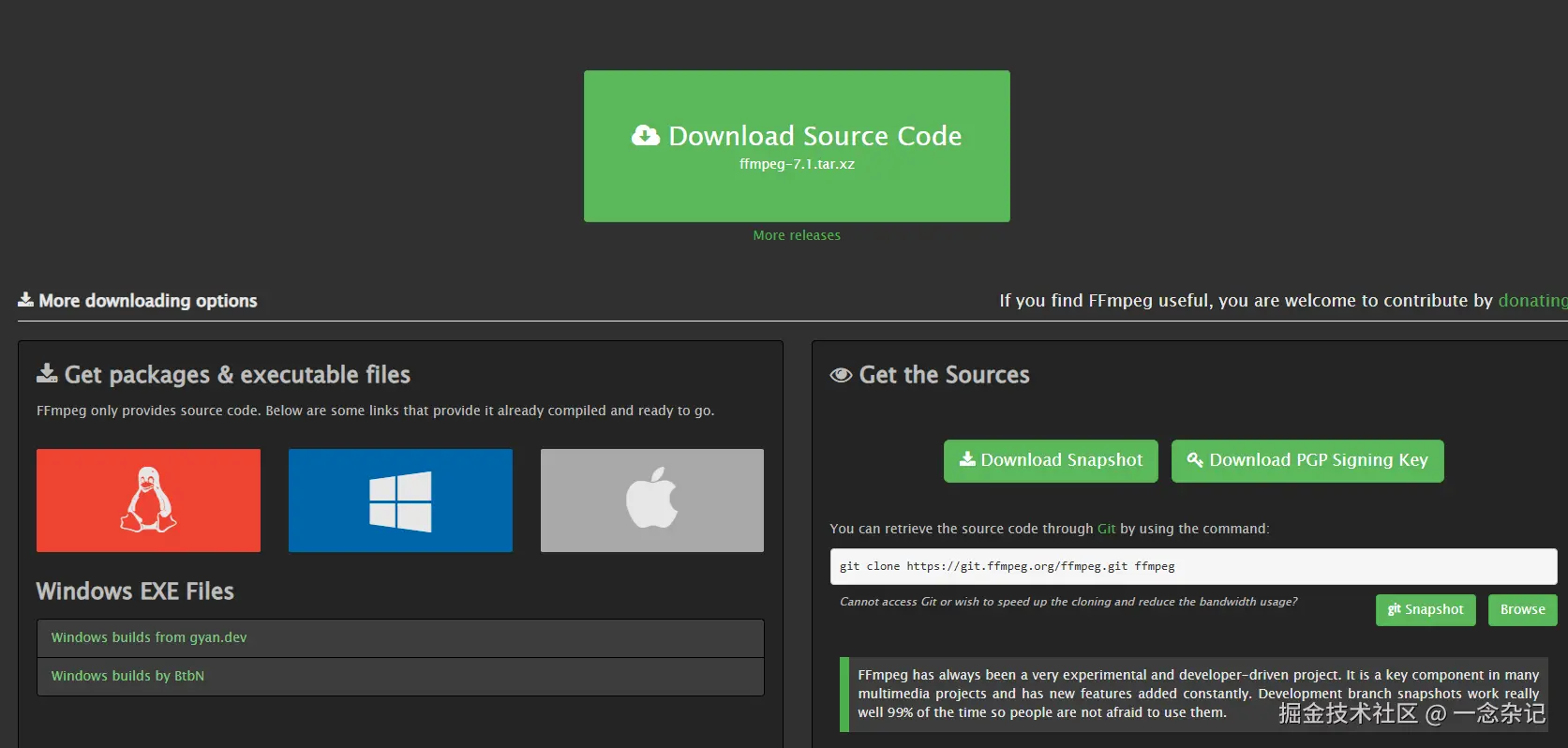Open the Git hyperlink
Viewport: 1568px width, 748px height.
click(1106, 529)
